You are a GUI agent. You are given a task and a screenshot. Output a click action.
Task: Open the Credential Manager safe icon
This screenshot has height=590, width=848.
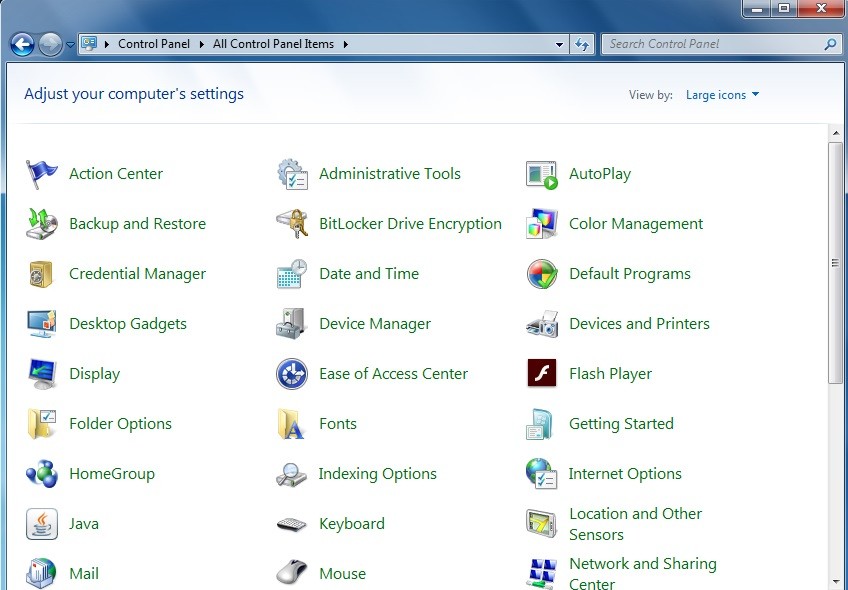(x=42, y=274)
